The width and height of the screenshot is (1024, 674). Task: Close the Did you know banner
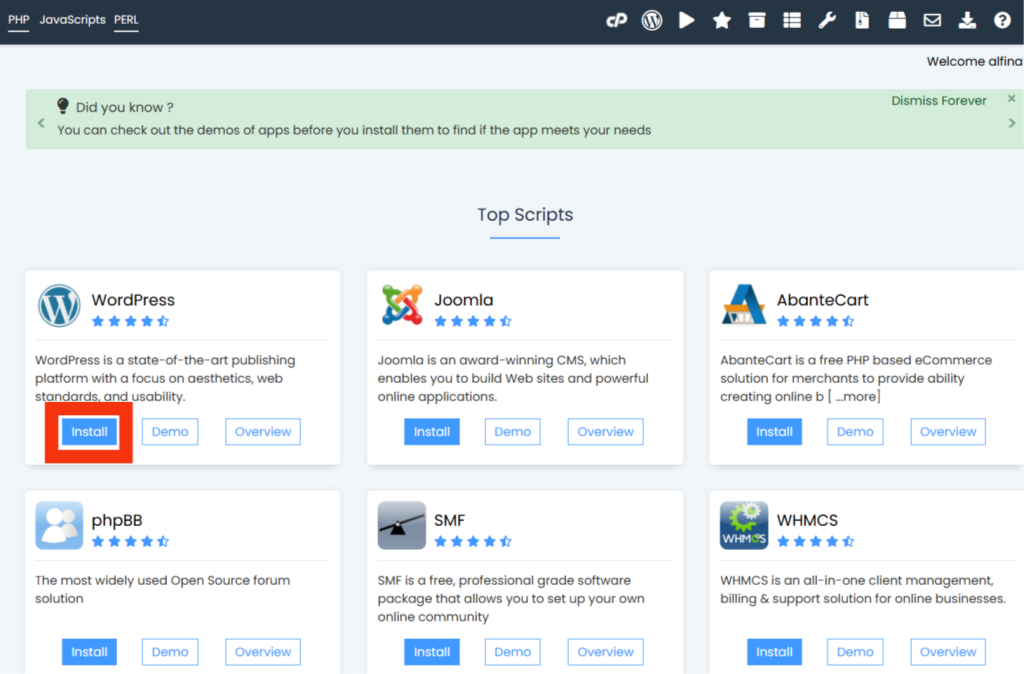(1011, 99)
